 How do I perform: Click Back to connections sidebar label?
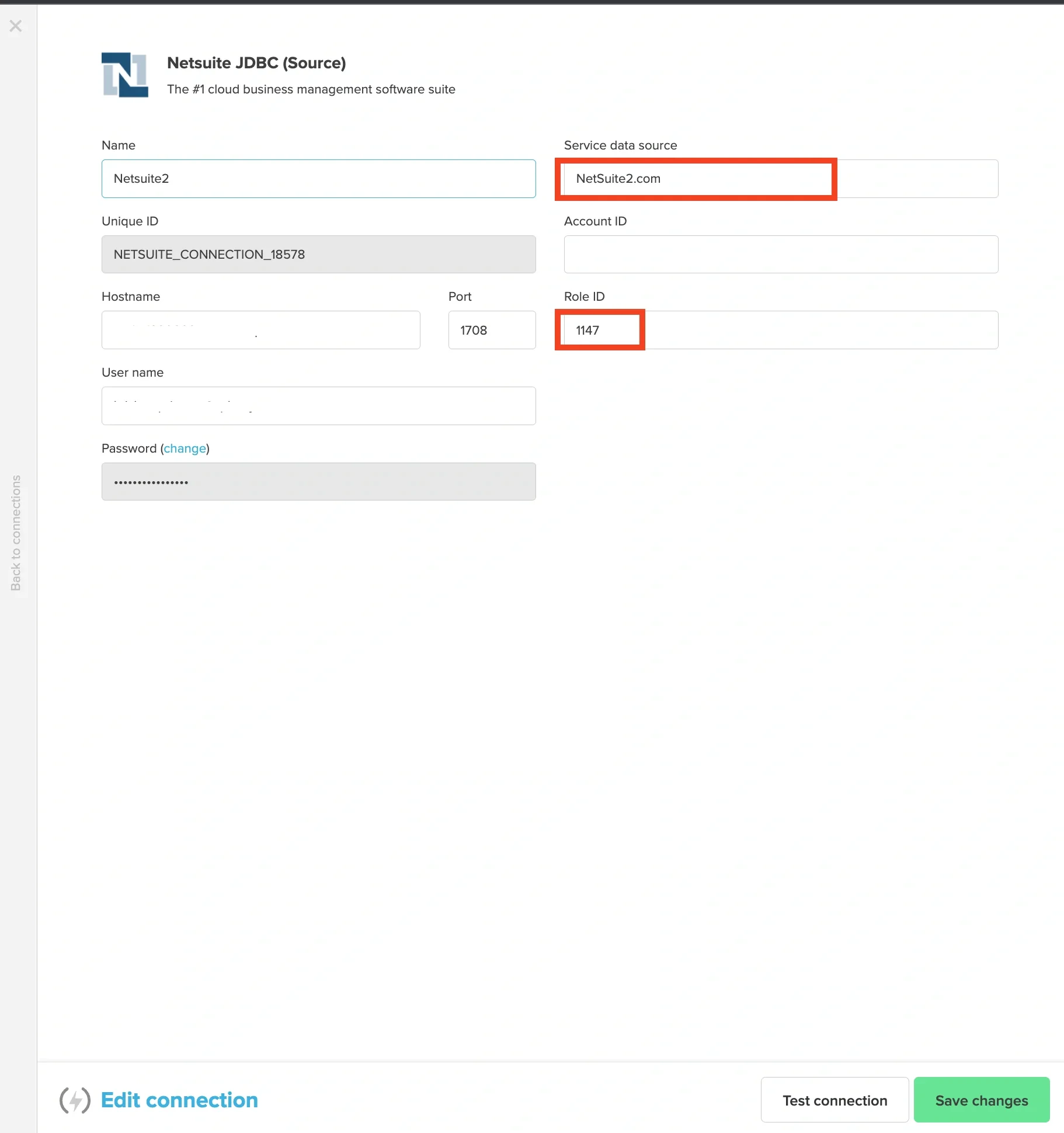pos(17,531)
